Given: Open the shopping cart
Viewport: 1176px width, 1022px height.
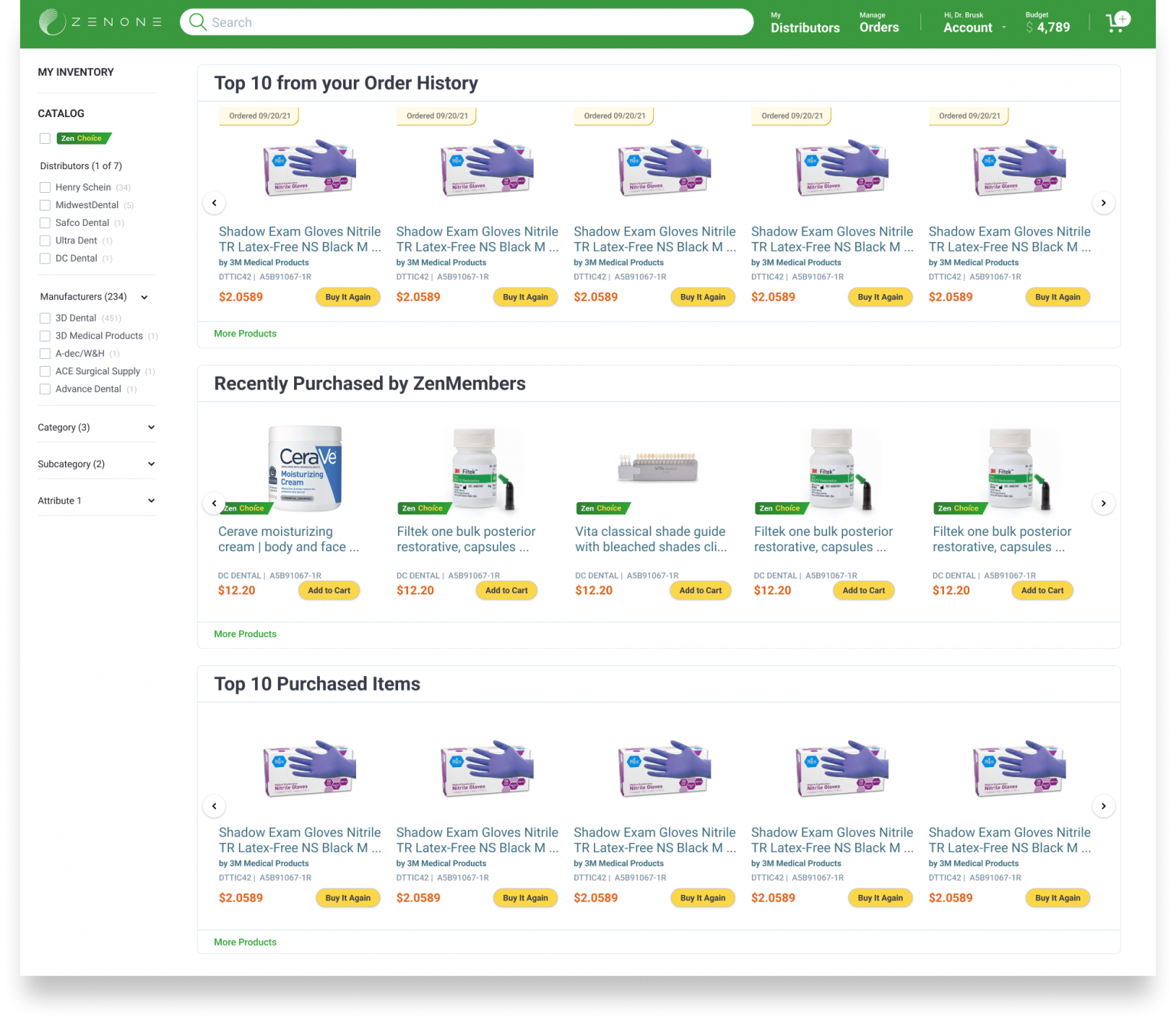Looking at the screenshot, I should [1118, 21].
